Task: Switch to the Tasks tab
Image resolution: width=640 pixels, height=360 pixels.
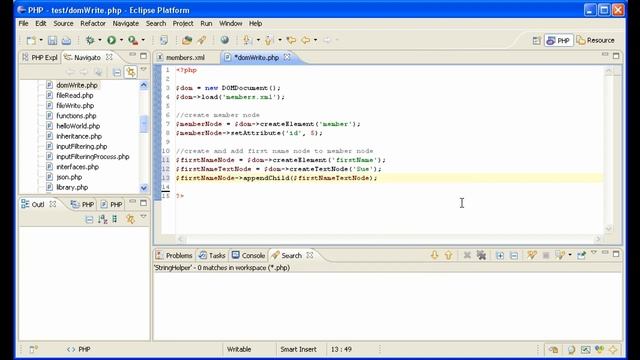Action: (x=212, y=255)
